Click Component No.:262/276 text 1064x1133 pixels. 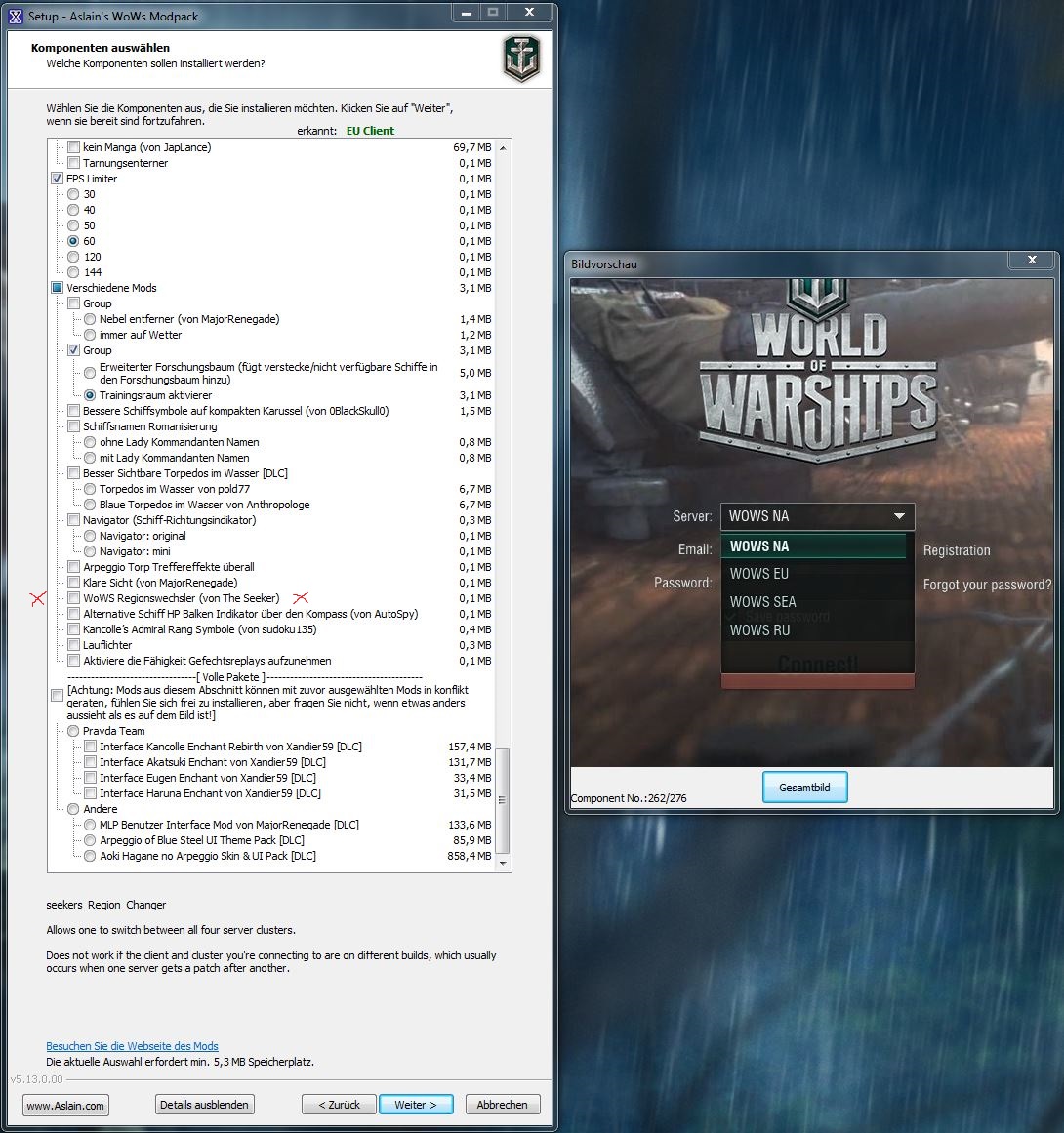(x=628, y=798)
